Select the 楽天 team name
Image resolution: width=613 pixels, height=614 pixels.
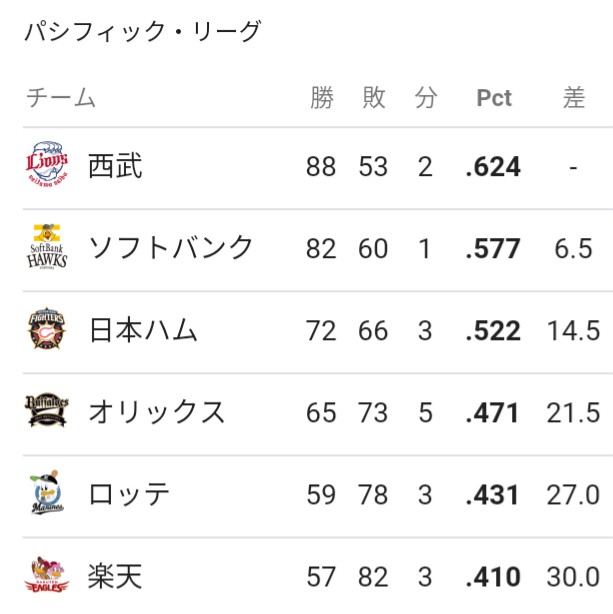click(115, 576)
